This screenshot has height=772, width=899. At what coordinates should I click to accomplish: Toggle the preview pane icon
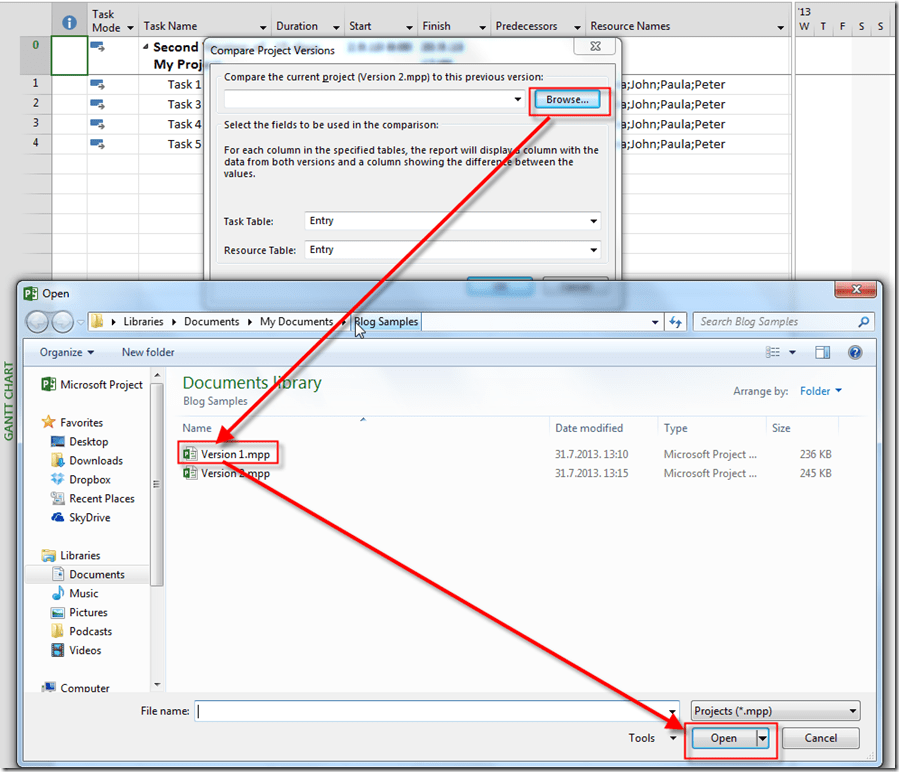[x=822, y=352]
